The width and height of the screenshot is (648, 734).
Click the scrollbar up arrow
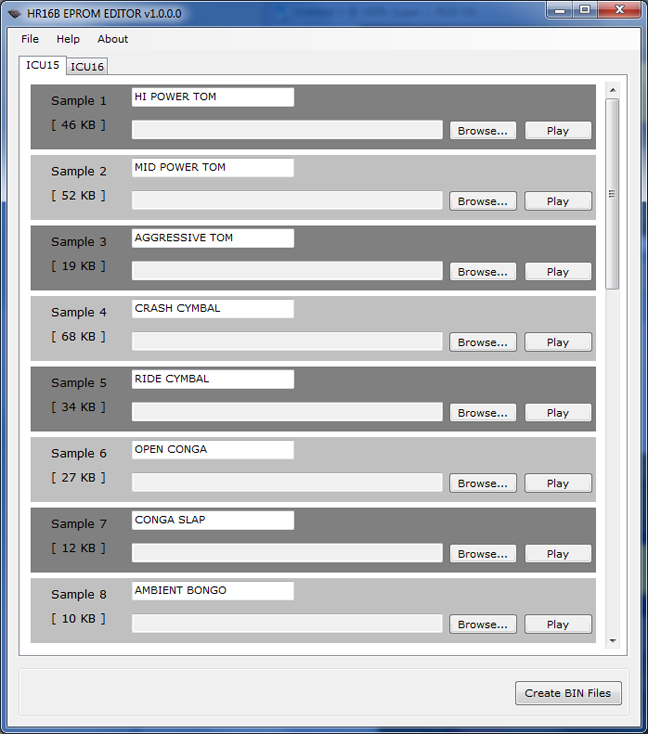(x=612, y=90)
